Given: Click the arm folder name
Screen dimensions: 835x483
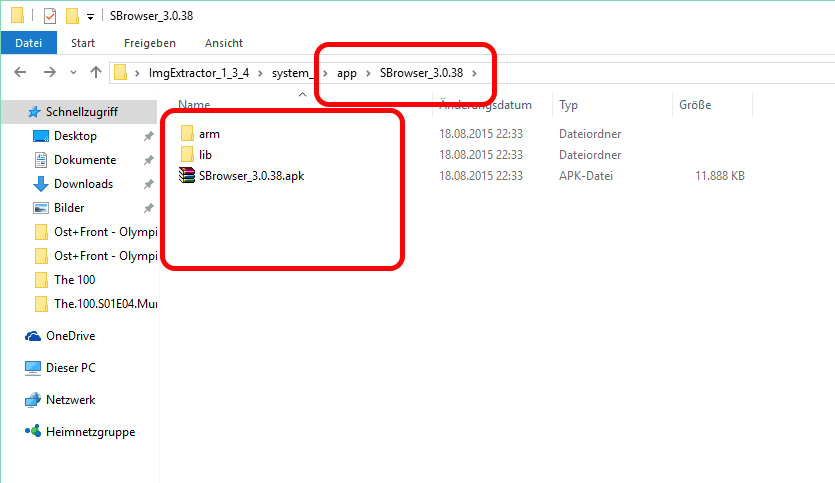Looking at the screenshot, I should (209, 134).
